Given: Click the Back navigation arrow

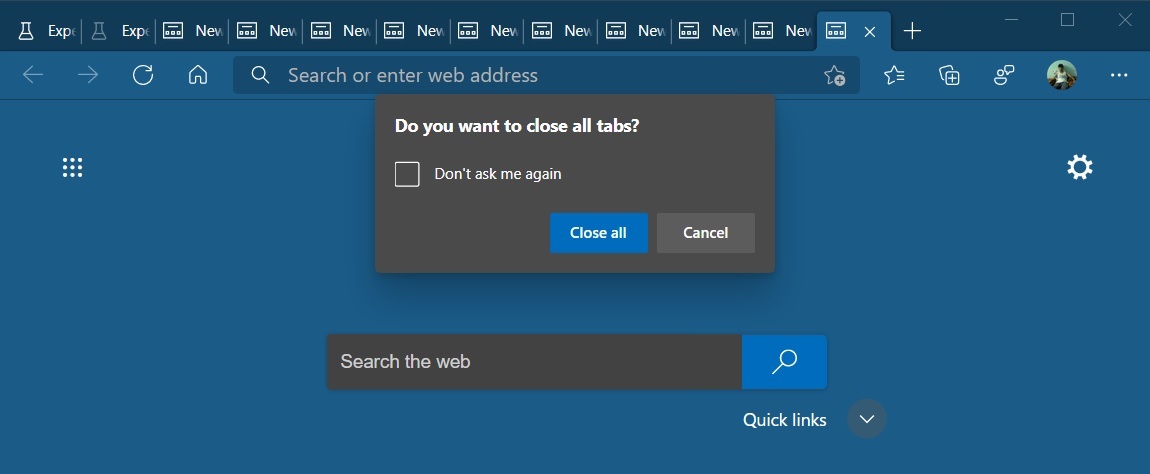Looking at the screenshot, I should tap(33, 75).
